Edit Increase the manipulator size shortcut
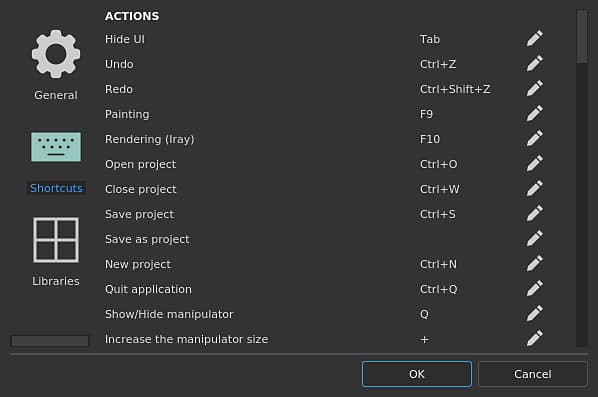 click(535, 338)
